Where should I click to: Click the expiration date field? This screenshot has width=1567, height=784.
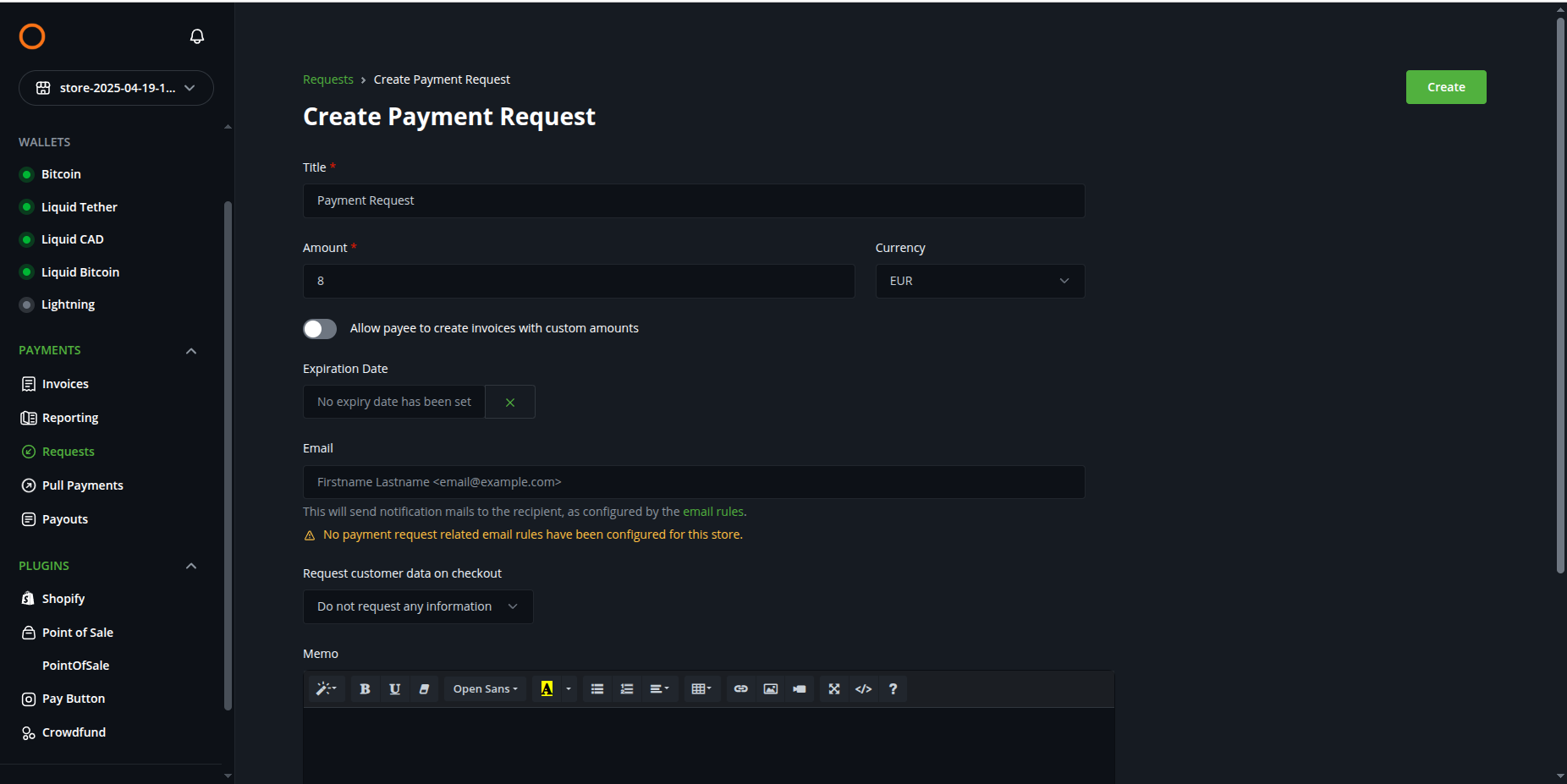click(x=394, y=402)
